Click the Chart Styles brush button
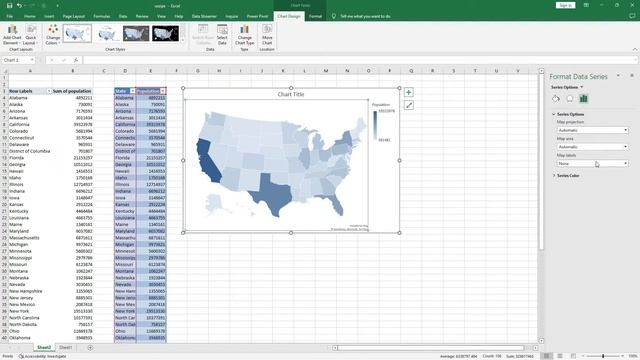 (409, 105)
